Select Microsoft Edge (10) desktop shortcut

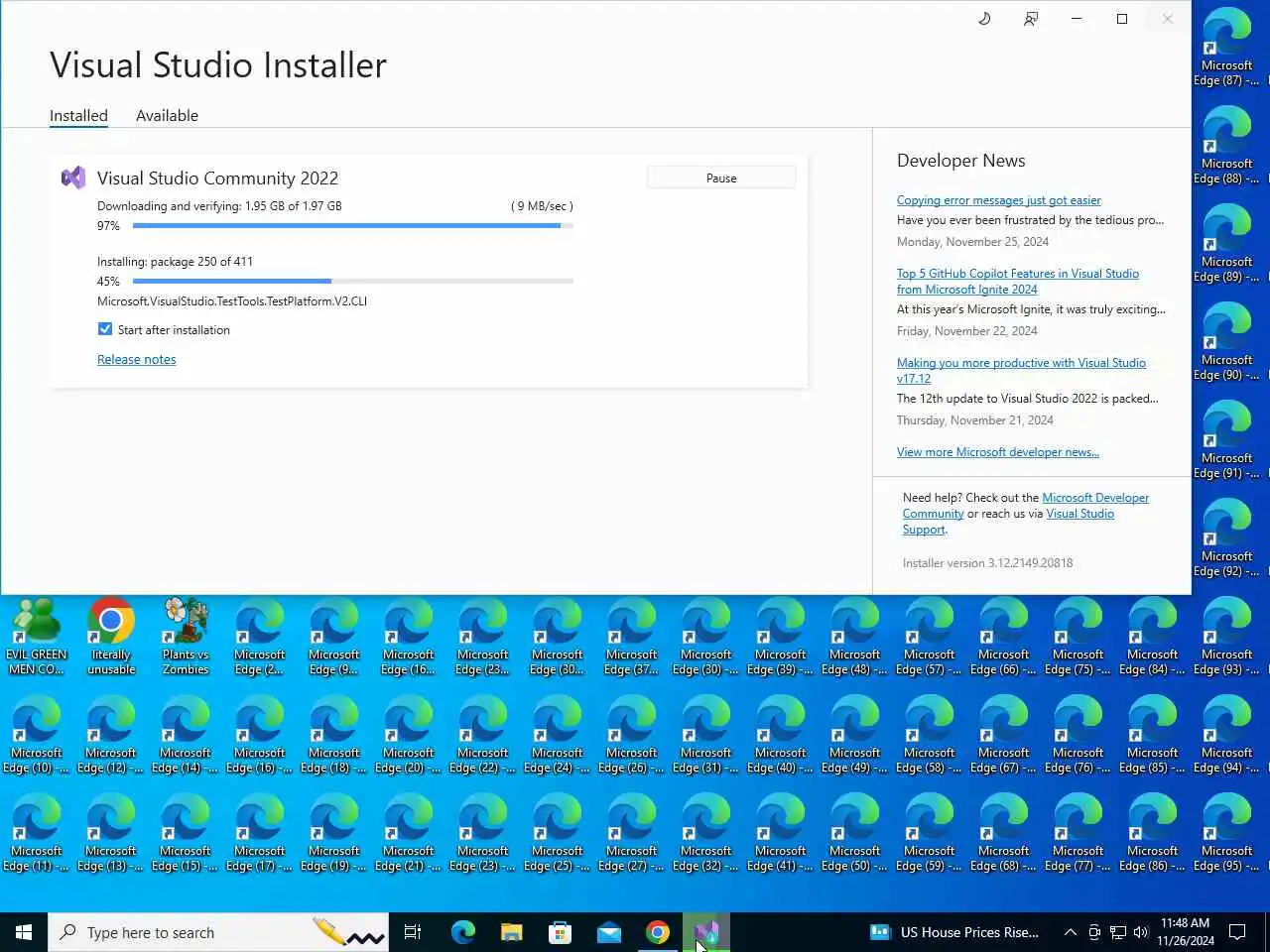pos(37,736)
